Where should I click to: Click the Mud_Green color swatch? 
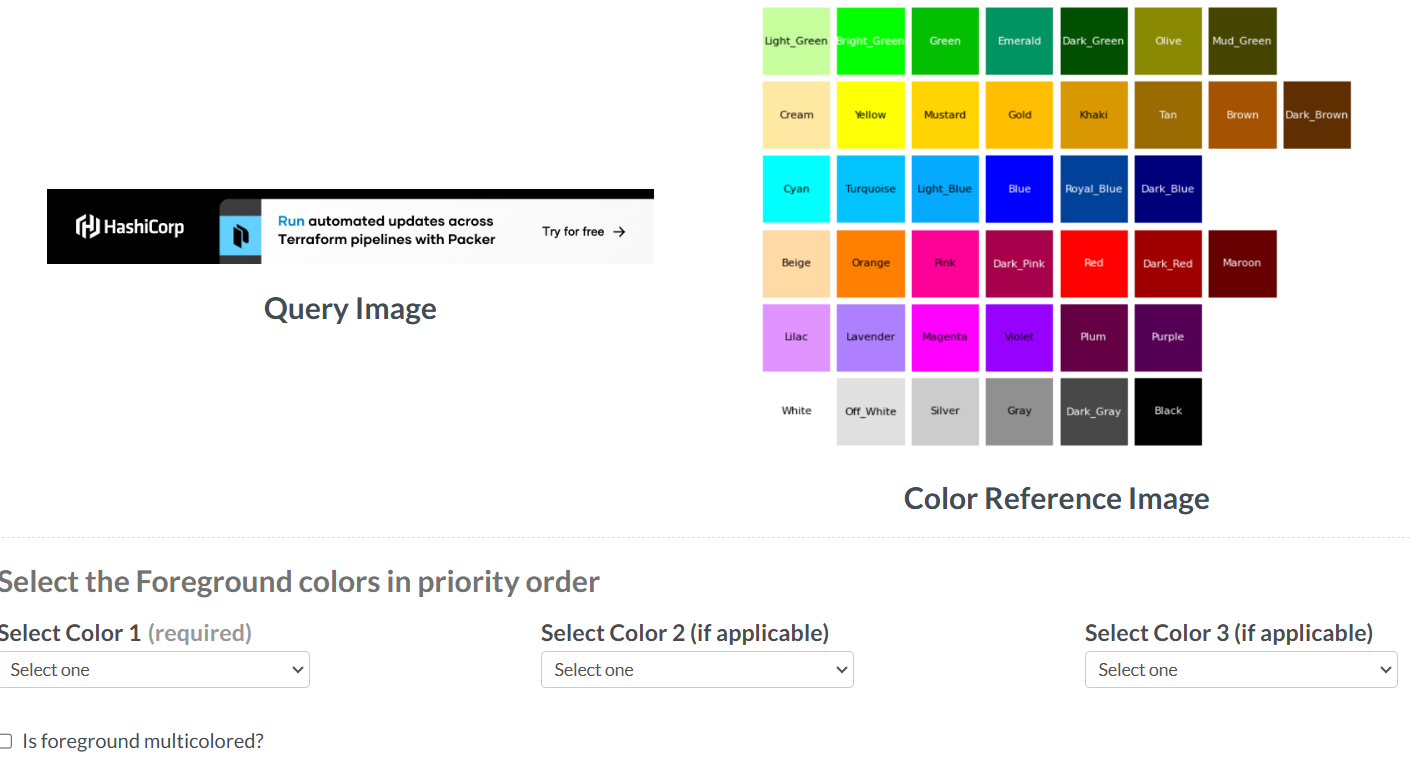1242,41
